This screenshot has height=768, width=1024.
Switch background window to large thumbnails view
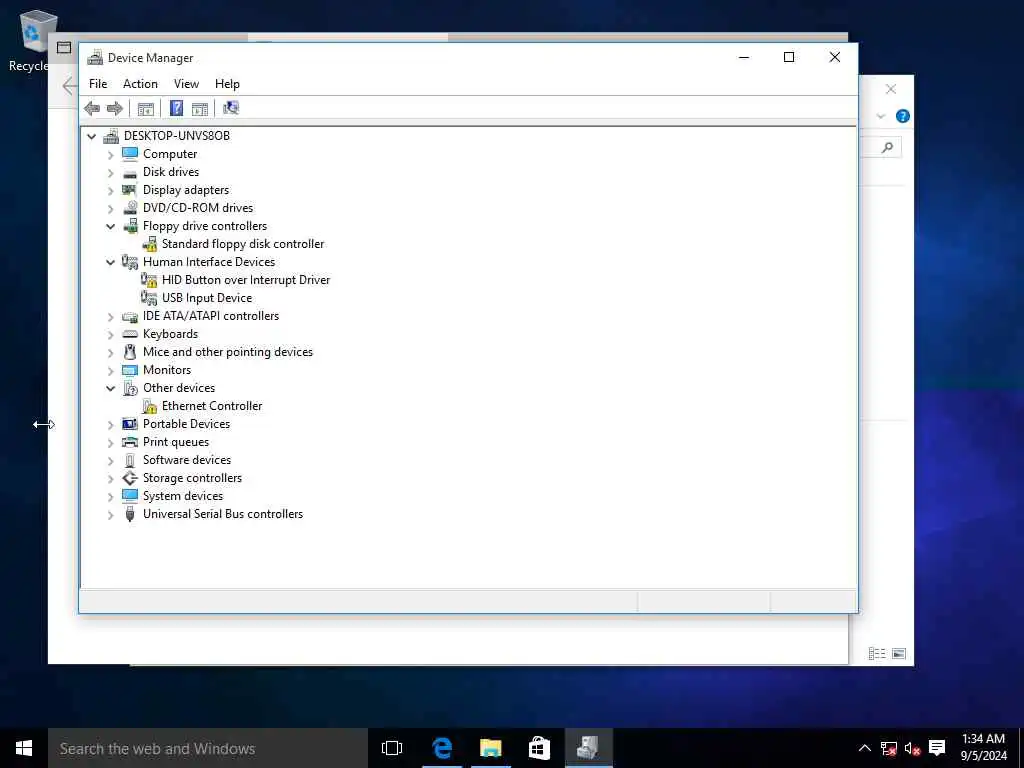(x=899, y=654)
